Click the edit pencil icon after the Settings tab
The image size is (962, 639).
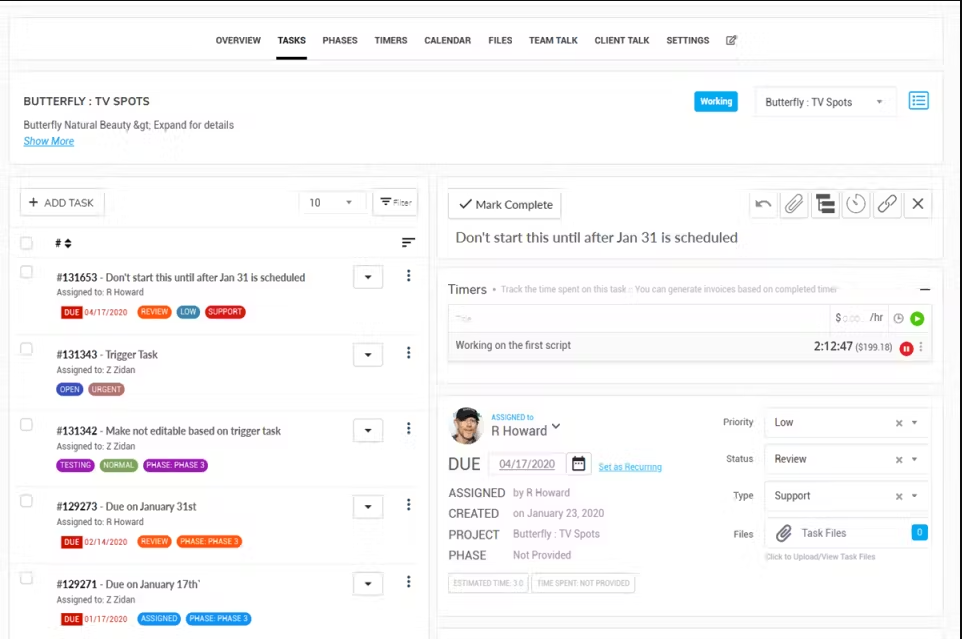(731, 40)
